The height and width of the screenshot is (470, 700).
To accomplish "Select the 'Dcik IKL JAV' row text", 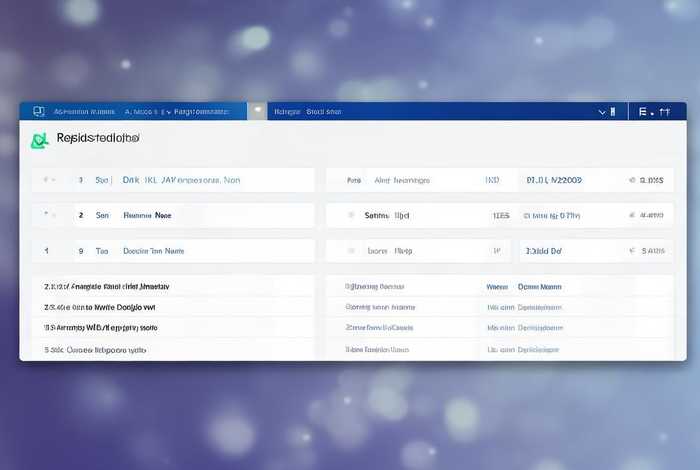I will pos(180,181).
